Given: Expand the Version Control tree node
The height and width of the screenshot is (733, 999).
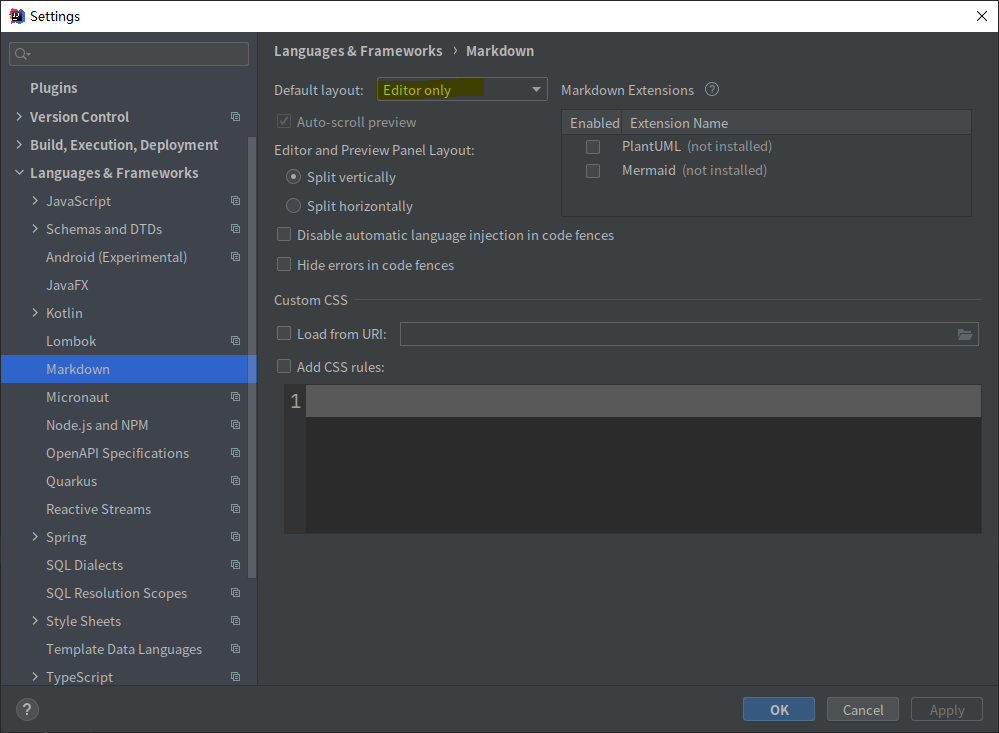Looking at the screenshot, I should 19,117.
